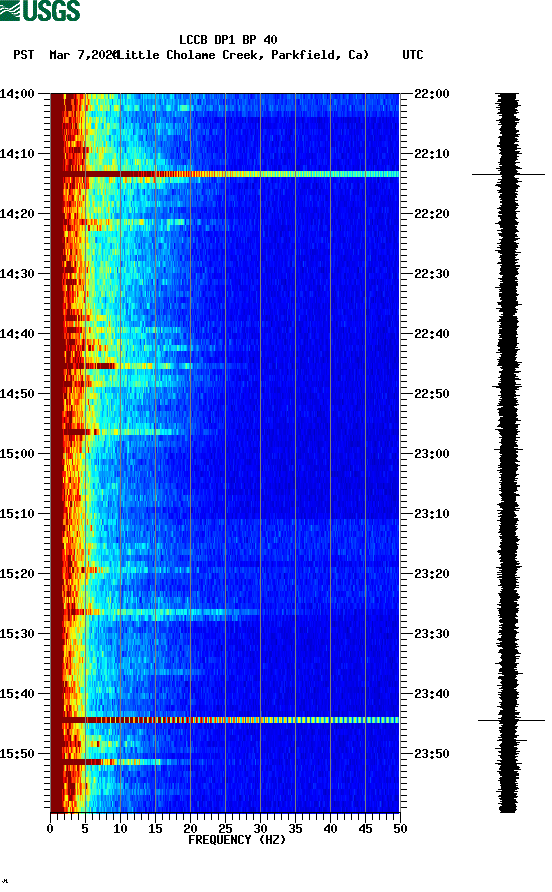Click the '22:20' UTC time label
Viewport: 552px width, 892px height.
tap(432, 213)
